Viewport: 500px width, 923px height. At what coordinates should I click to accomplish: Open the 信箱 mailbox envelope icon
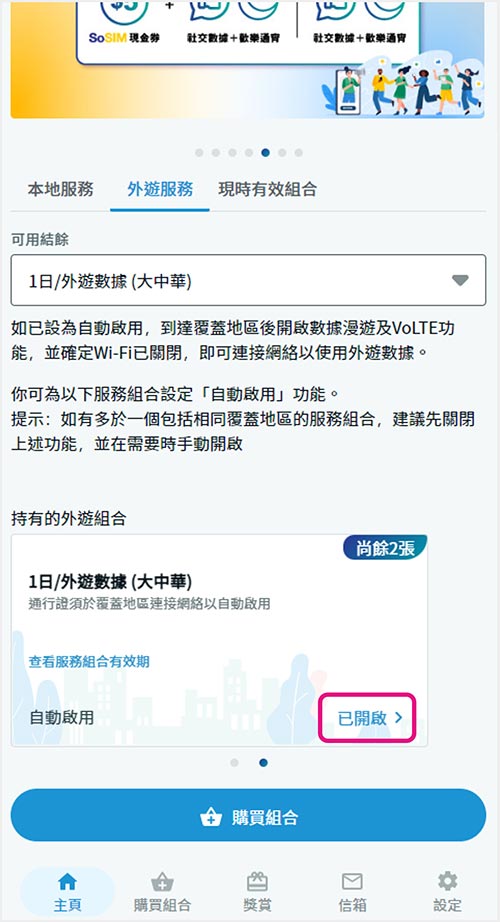(x=352, y=881)
